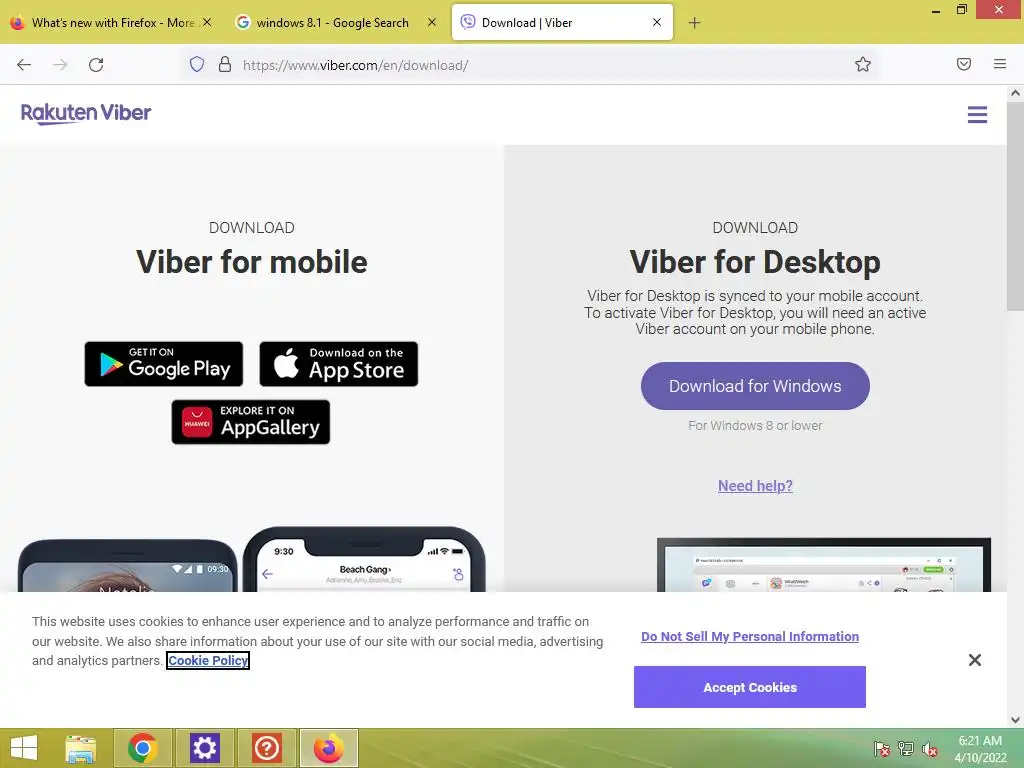Open volume speaker tray icon
Image resolution: width=1024 pixels, height=768 pixels.
point(929,748)
